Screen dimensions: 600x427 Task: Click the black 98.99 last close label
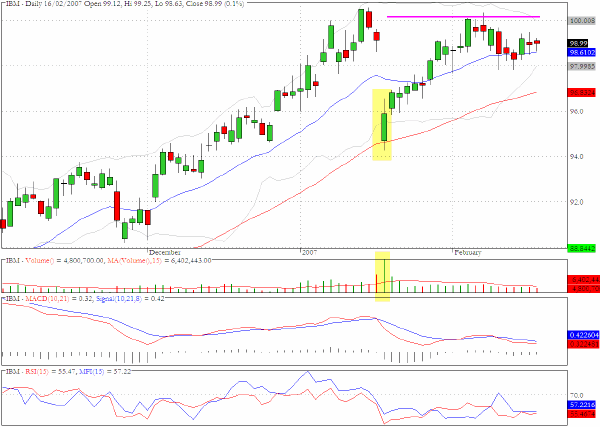pos(578,44)
